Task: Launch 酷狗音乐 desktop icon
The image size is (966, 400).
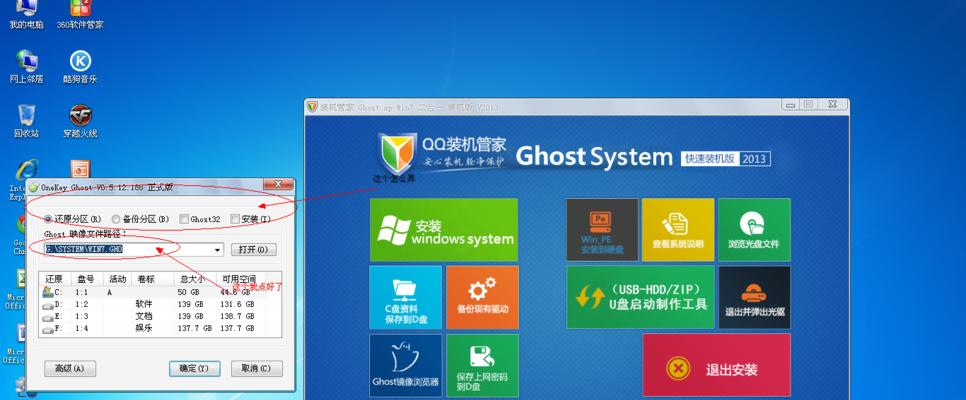Action: coord(80,67)
